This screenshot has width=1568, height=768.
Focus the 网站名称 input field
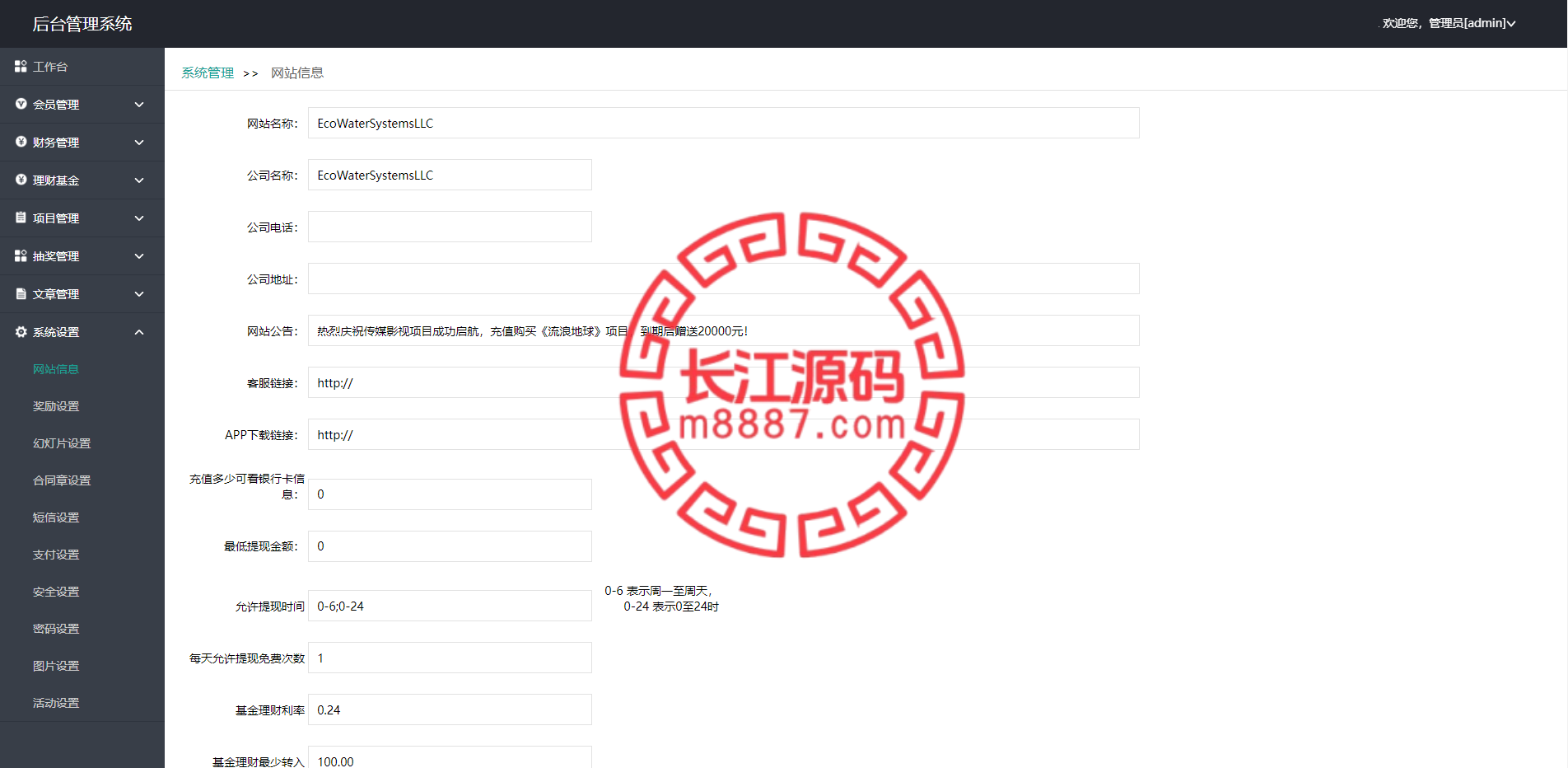tap(724, 123)
